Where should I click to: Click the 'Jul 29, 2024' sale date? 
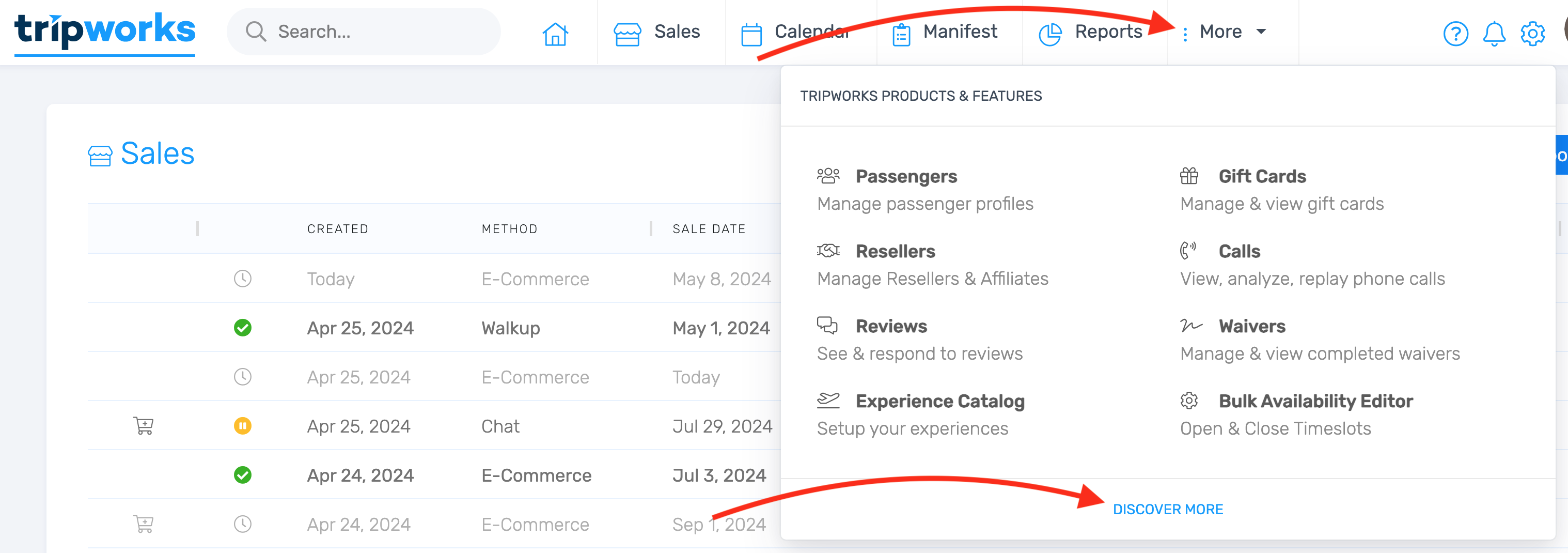[722, 426]
